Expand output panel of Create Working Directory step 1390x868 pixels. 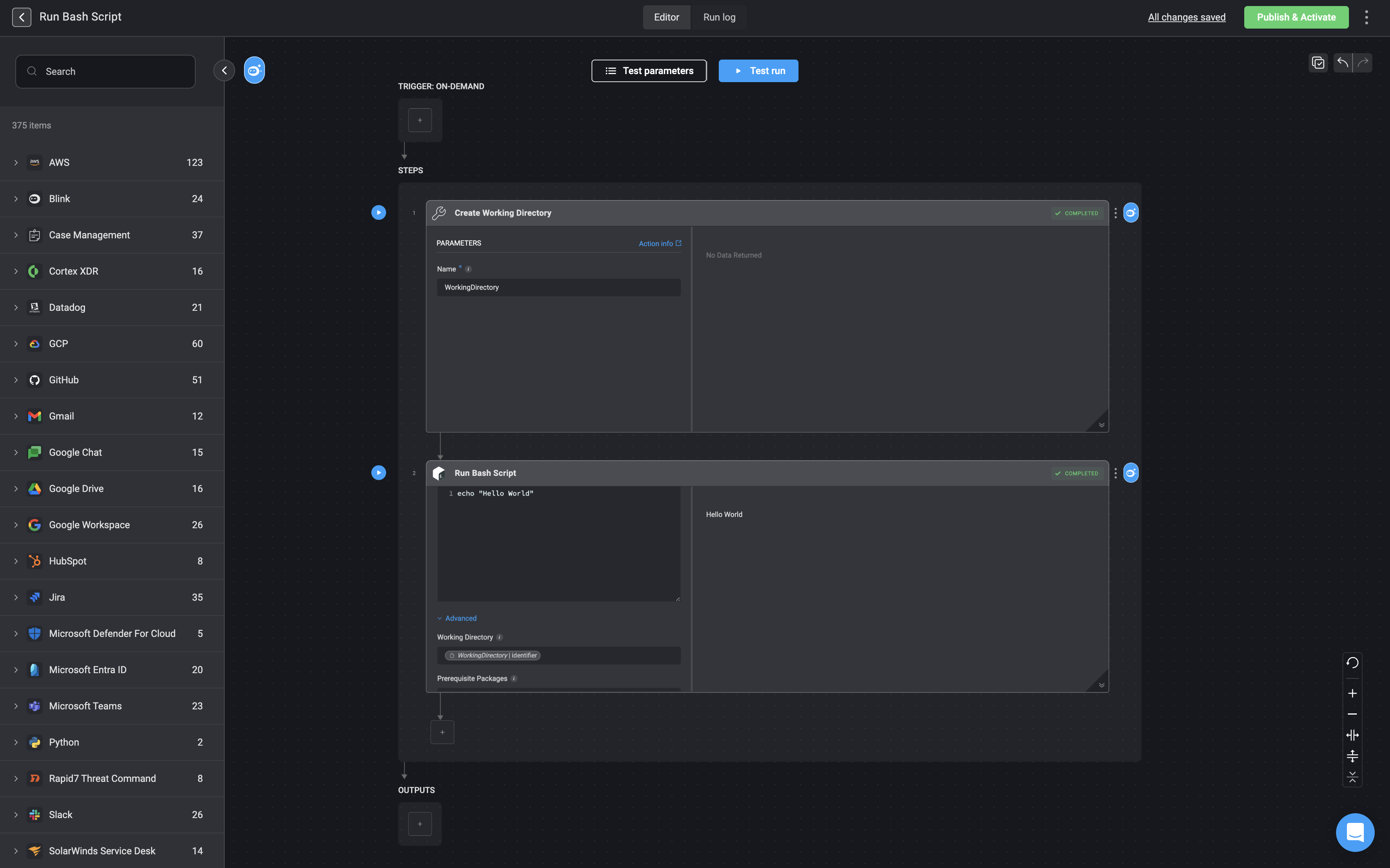point(1101,425)
